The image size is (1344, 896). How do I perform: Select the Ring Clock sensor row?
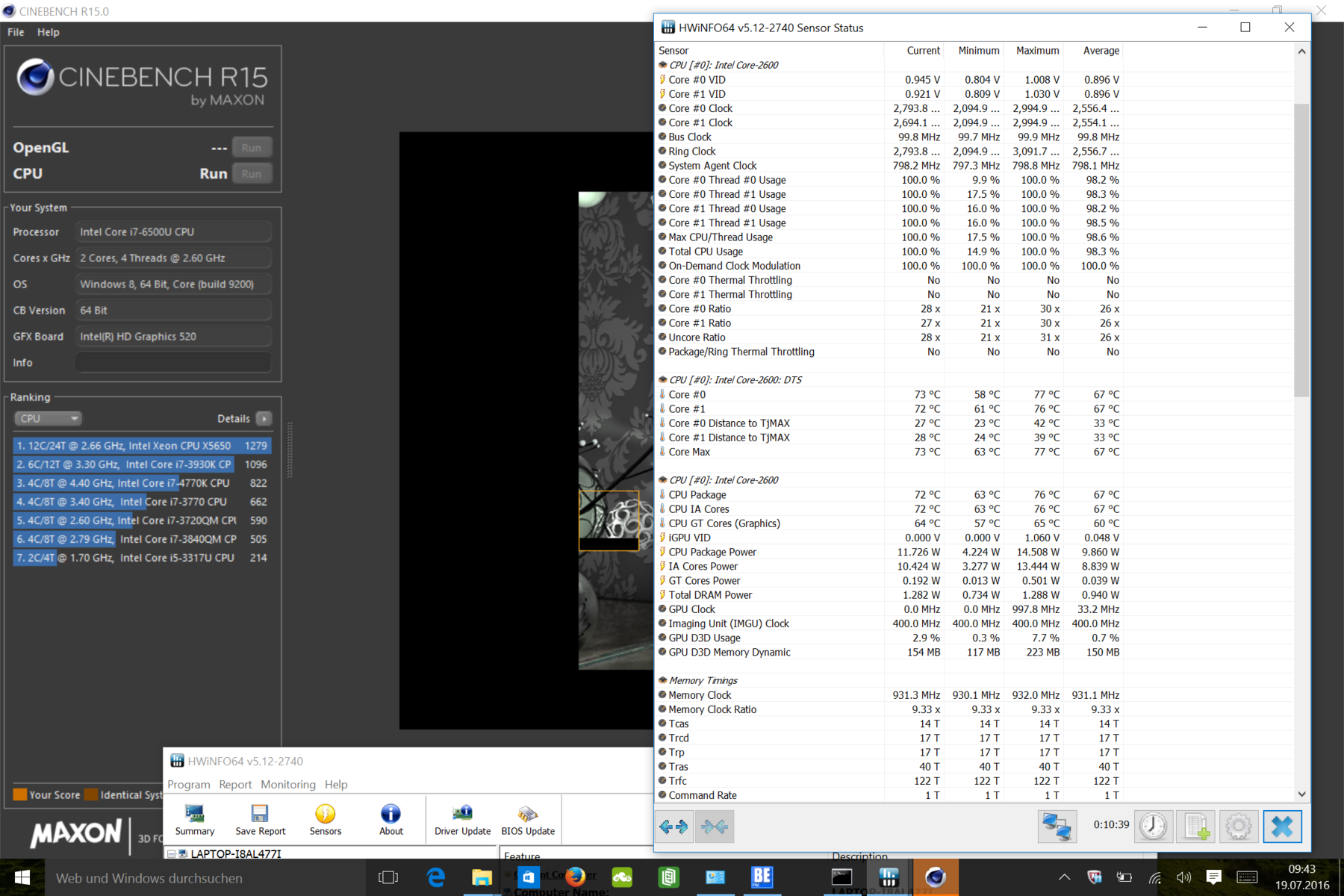click(889, 152)
